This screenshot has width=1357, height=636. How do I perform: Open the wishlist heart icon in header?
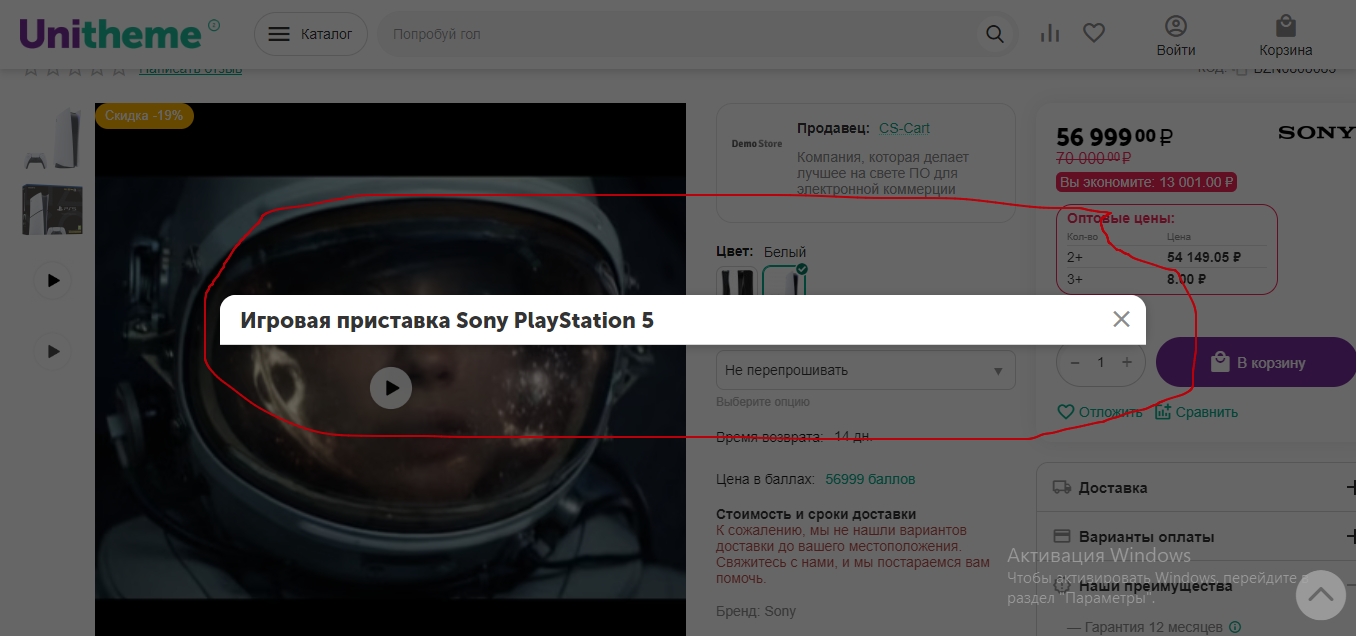[1094, 33]
